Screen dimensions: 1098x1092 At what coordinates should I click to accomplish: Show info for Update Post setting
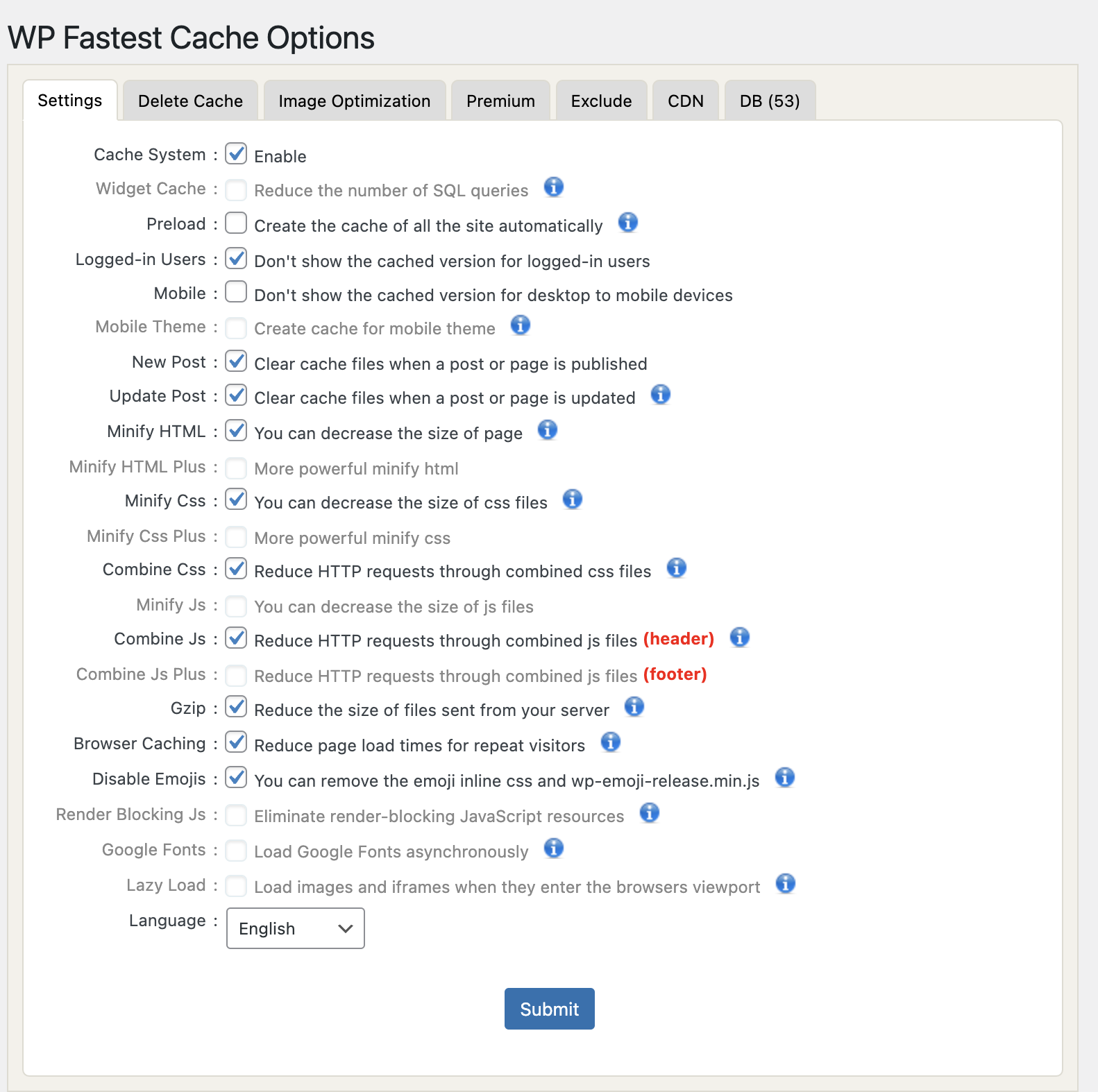coord(661,395)
